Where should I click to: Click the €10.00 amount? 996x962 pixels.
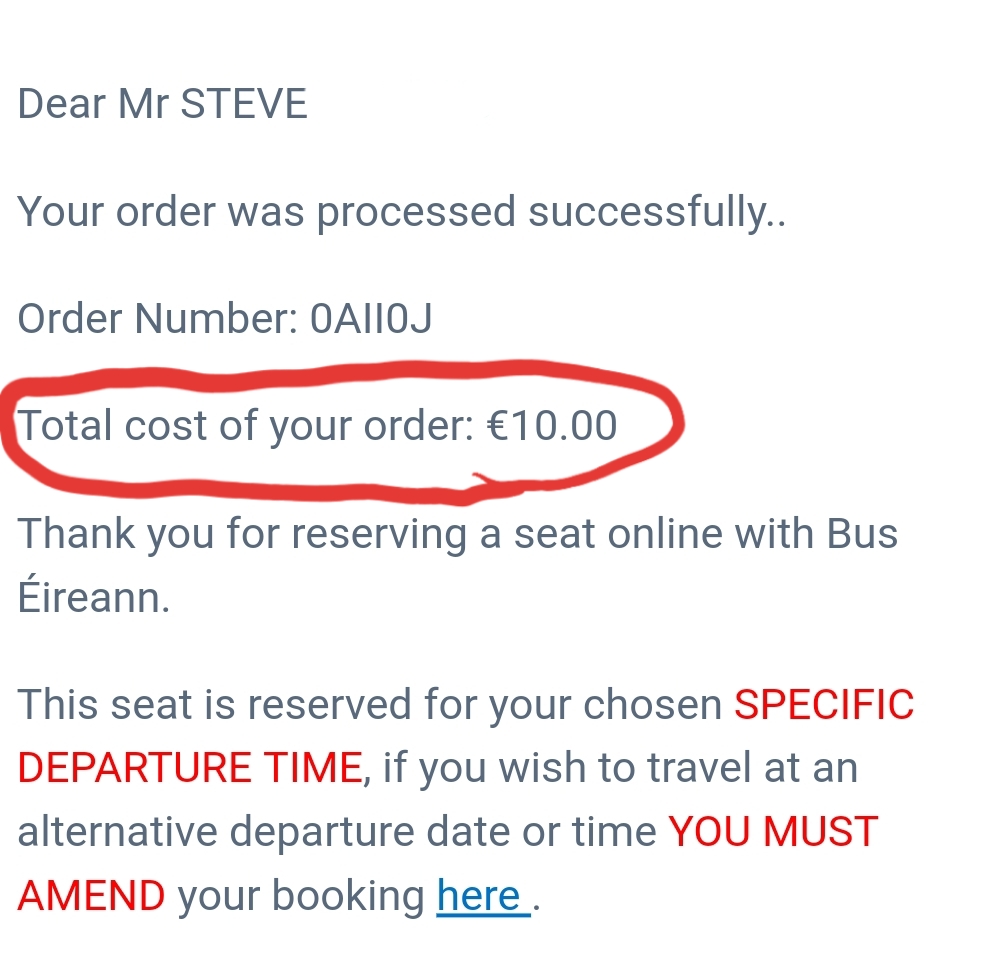pos(552,426)
